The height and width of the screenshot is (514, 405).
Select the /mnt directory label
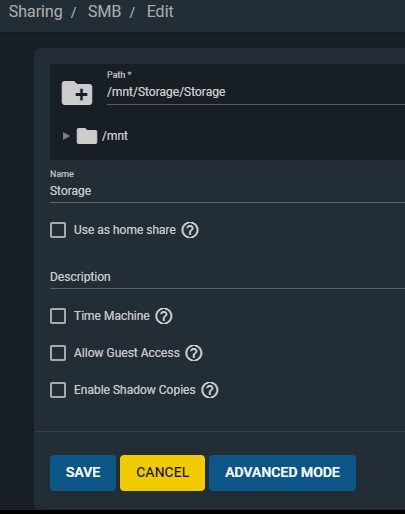[115, 136]
